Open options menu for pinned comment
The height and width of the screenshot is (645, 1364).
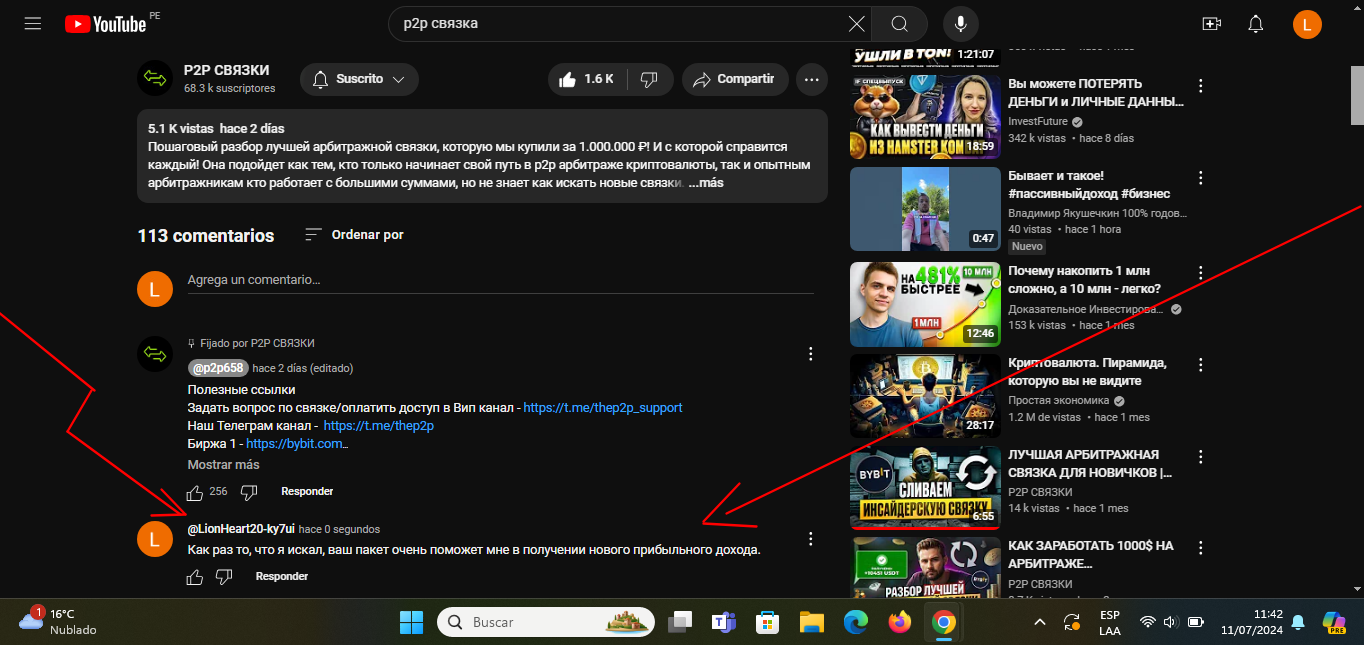point(811,354)
